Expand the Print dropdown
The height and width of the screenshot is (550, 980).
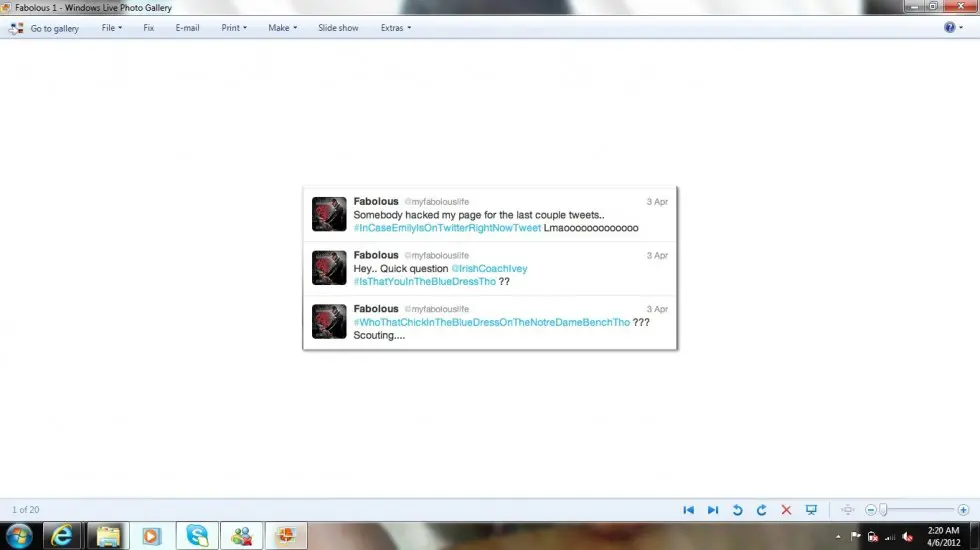234,28
